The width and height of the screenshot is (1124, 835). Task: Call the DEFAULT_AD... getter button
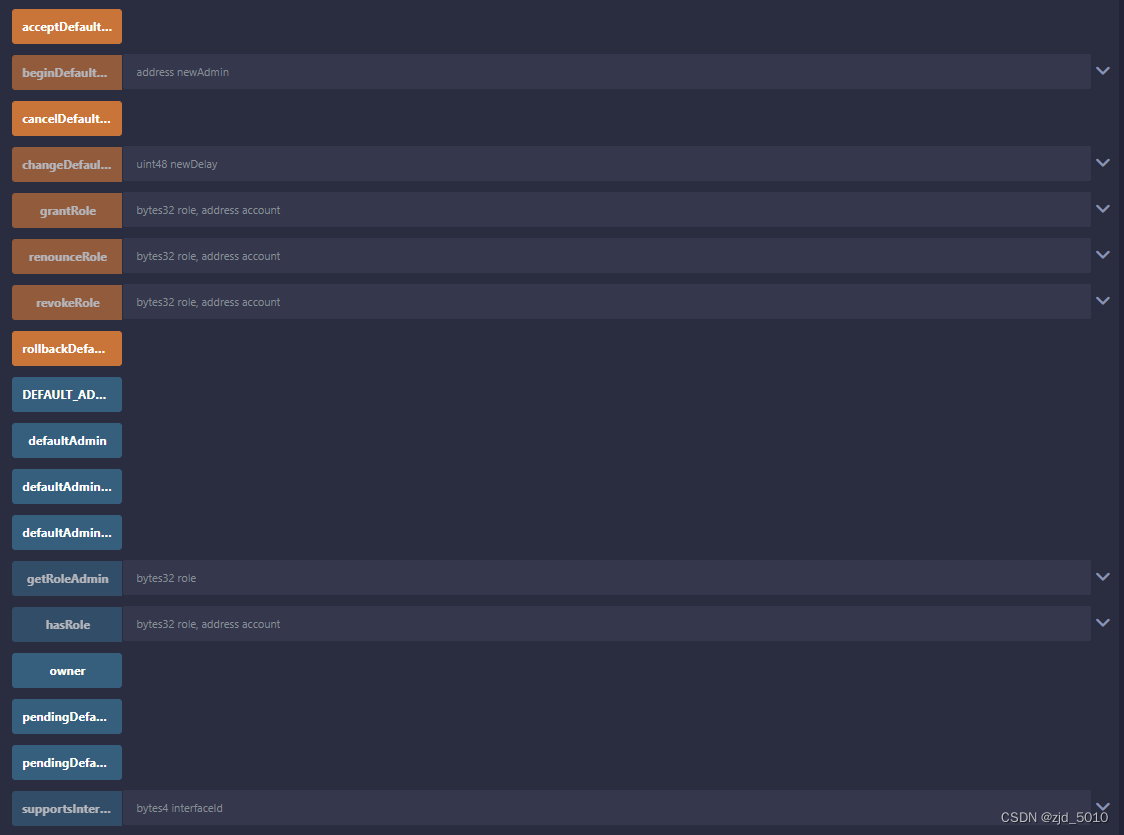click(67, 394)
